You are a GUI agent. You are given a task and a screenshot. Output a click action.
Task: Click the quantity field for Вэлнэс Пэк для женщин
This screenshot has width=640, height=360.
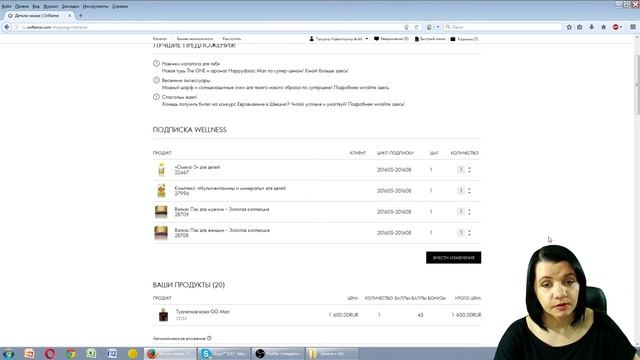[x=461, y=233]
